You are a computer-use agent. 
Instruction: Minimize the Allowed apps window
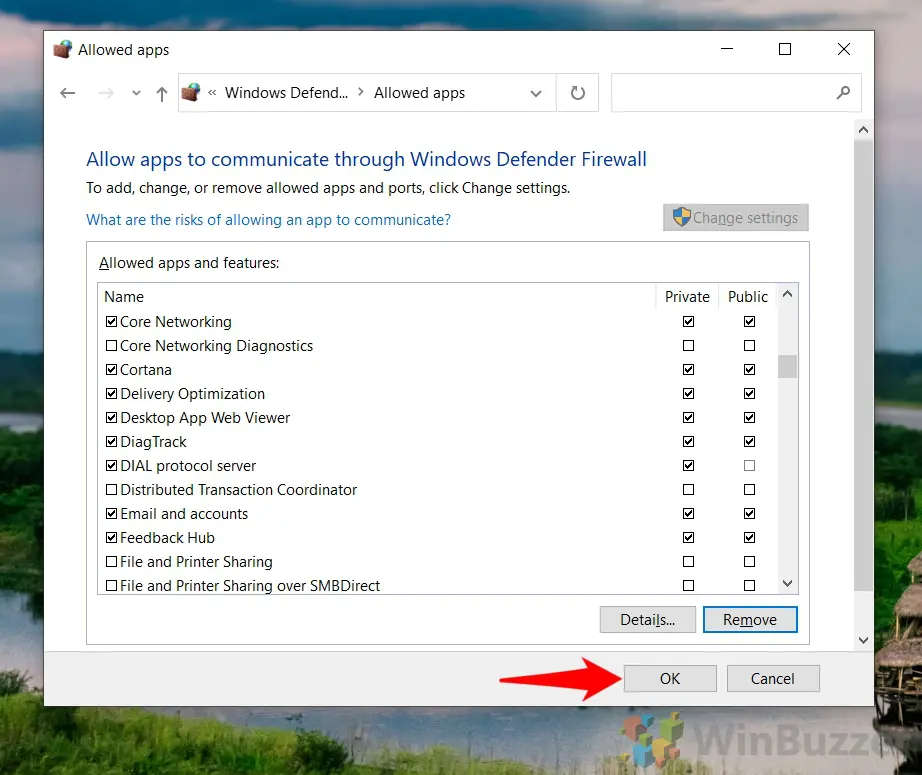[x=727, y=49]
